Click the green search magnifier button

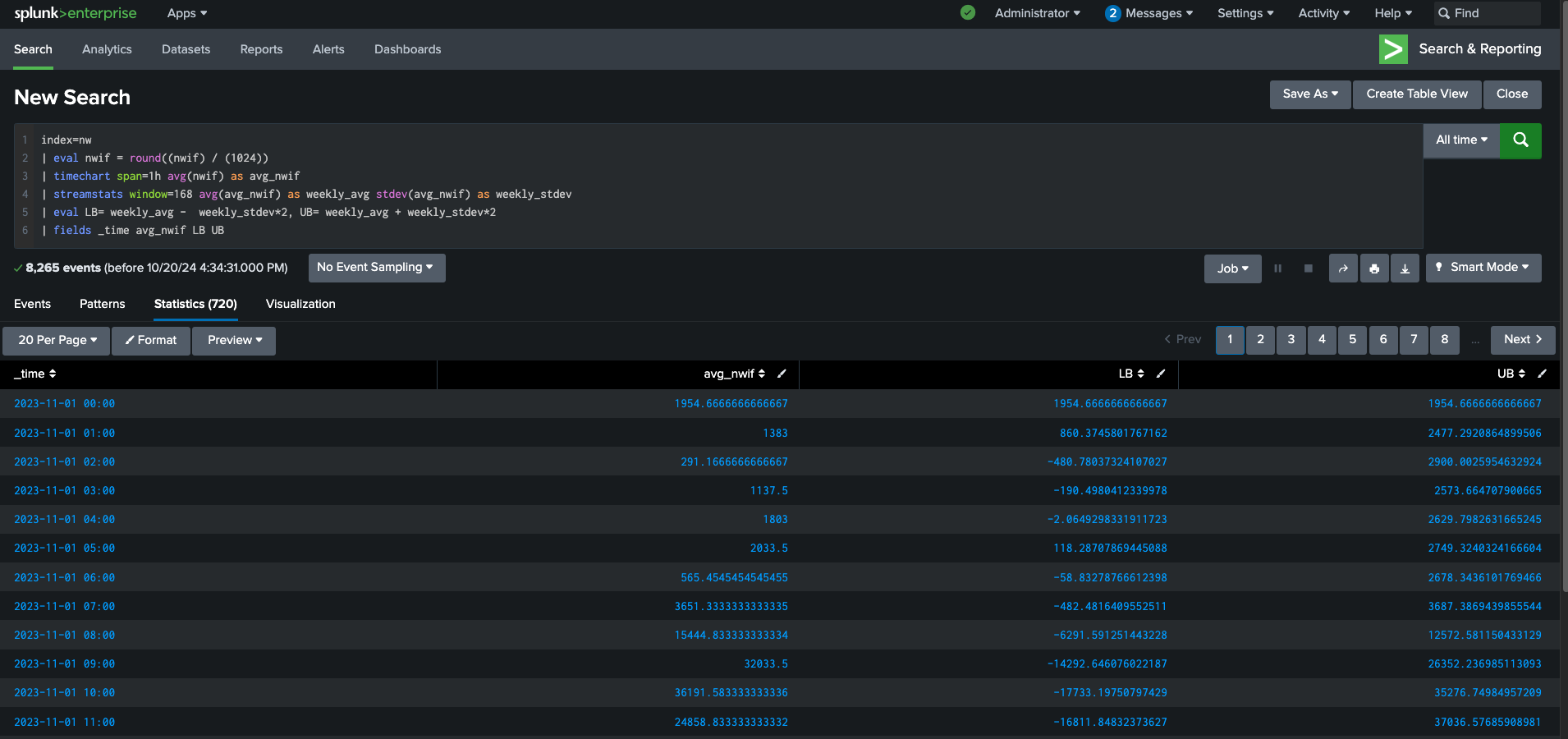pyautogui.click(x=1520, y=140)
